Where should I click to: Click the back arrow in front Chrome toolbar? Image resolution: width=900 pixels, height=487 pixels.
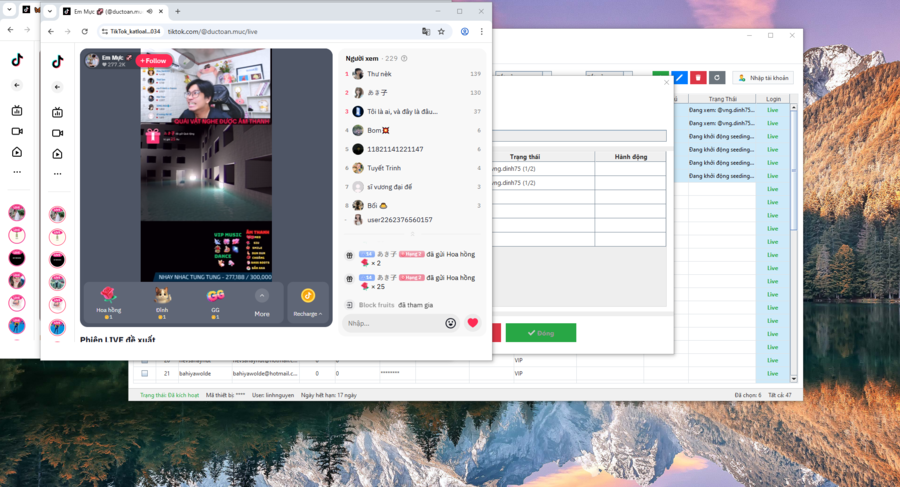(51, 32)
